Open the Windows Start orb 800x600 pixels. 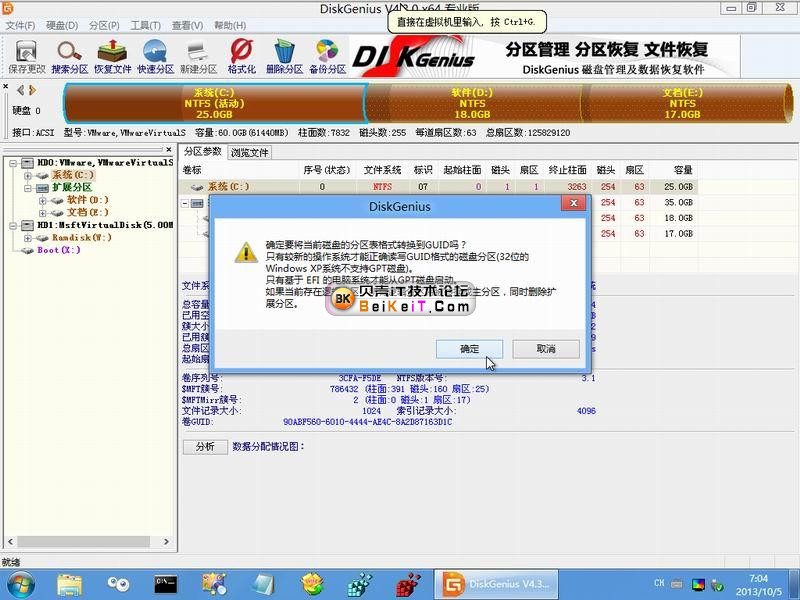point(20,585)
